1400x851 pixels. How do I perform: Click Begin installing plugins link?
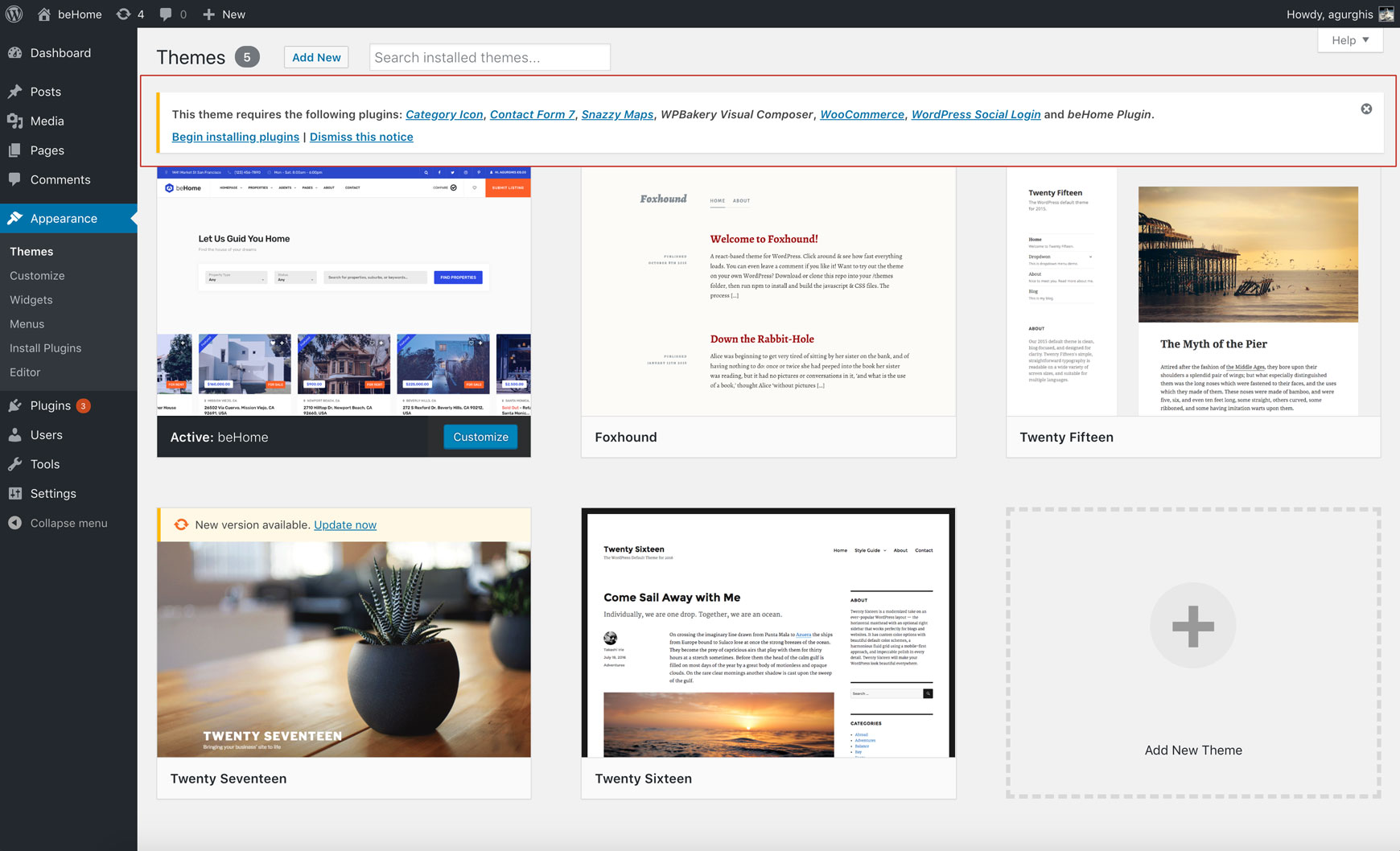pyautogui.click(x=236, y=137)
